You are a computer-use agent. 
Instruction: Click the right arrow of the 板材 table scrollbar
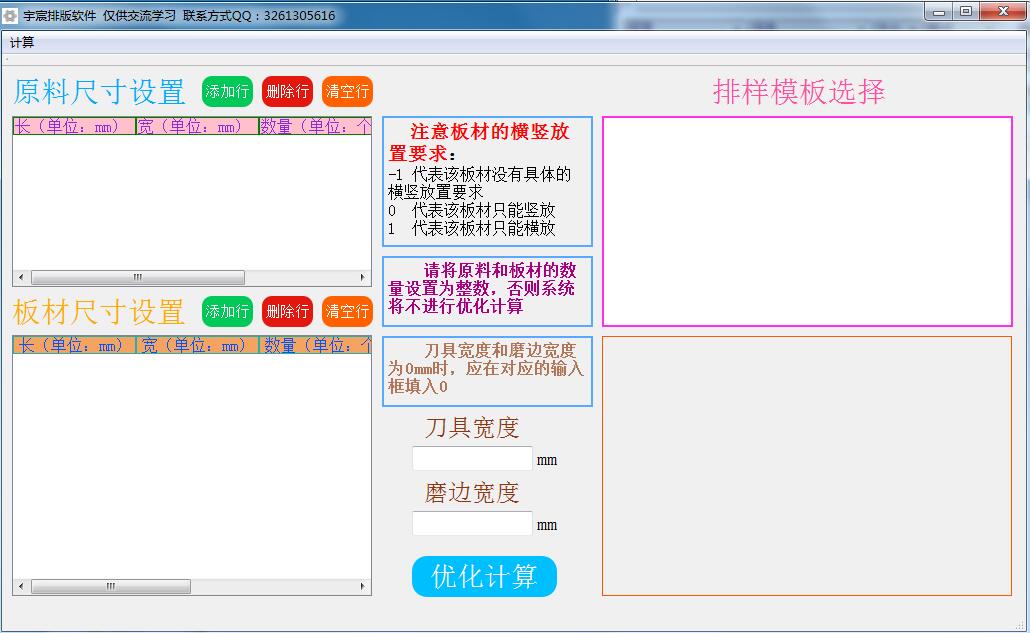(x=364, y=587)
